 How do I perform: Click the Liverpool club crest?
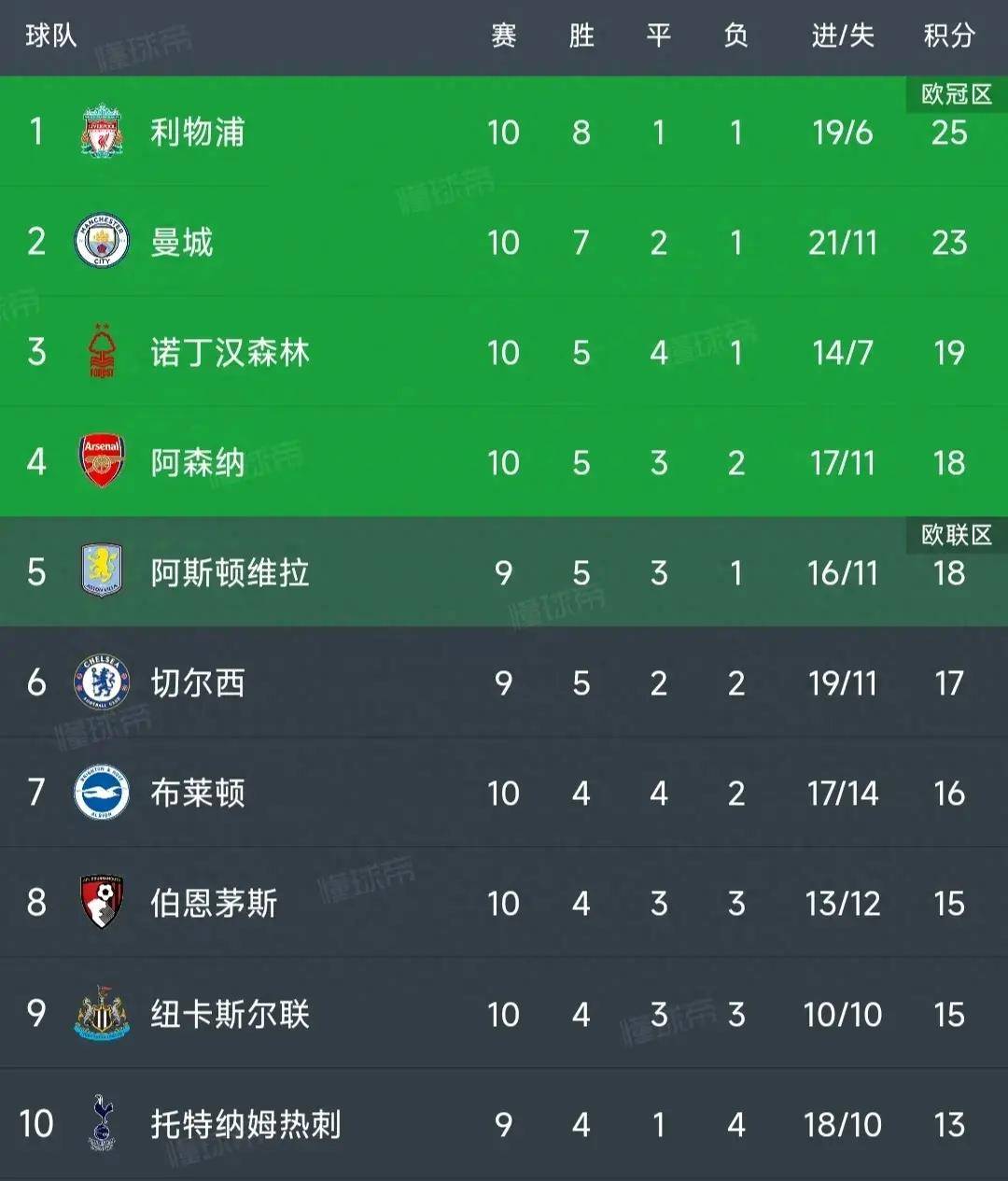pyautogui.click(x=102, y=132)
